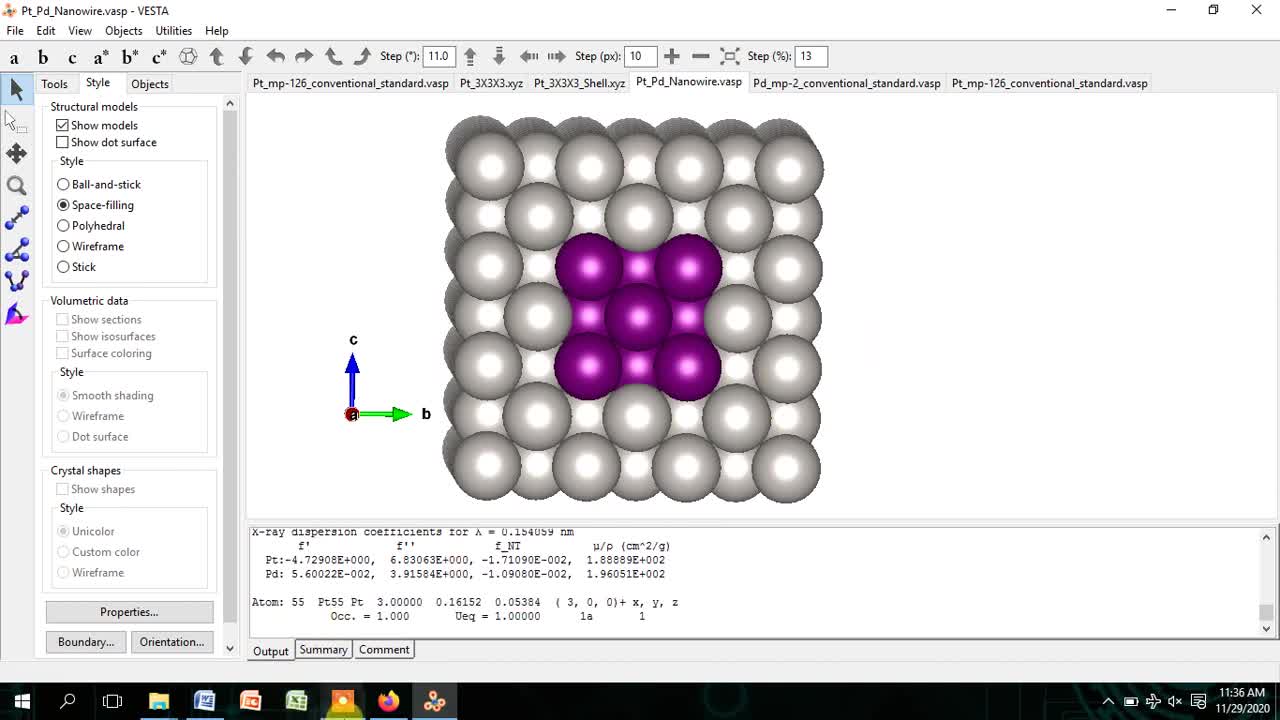The width and height of the screenshot is (1280, 720).
Task: Open the View menu
Action: 80,31
